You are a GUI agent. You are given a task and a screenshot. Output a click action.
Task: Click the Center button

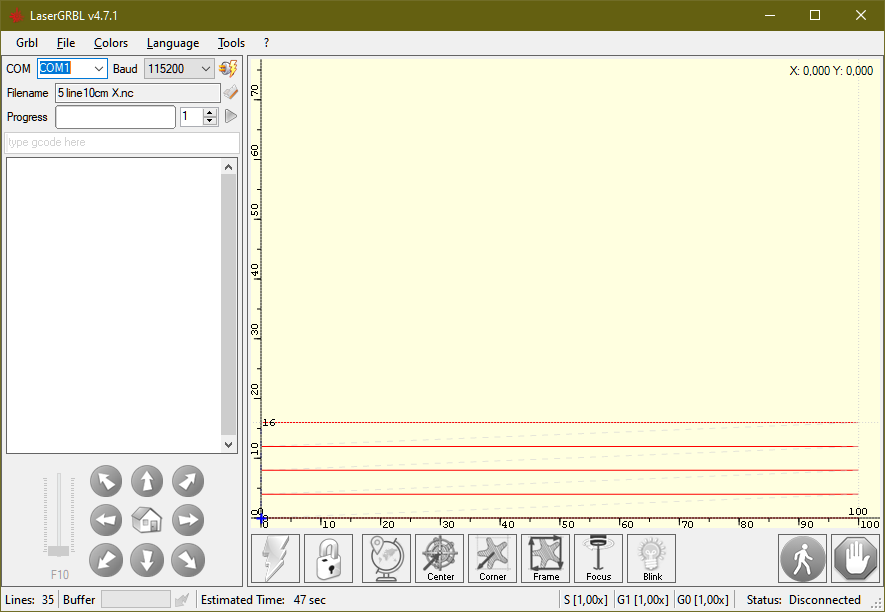click(440, 558)
